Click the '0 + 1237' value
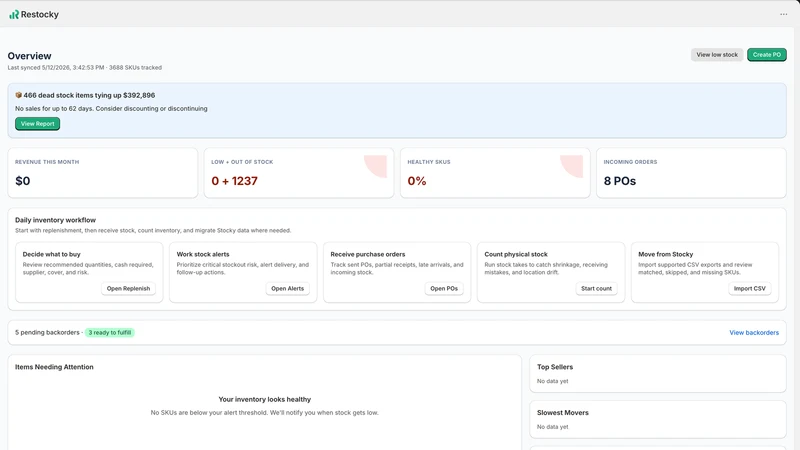Viewport: 800px width, 450px height. 234,181
